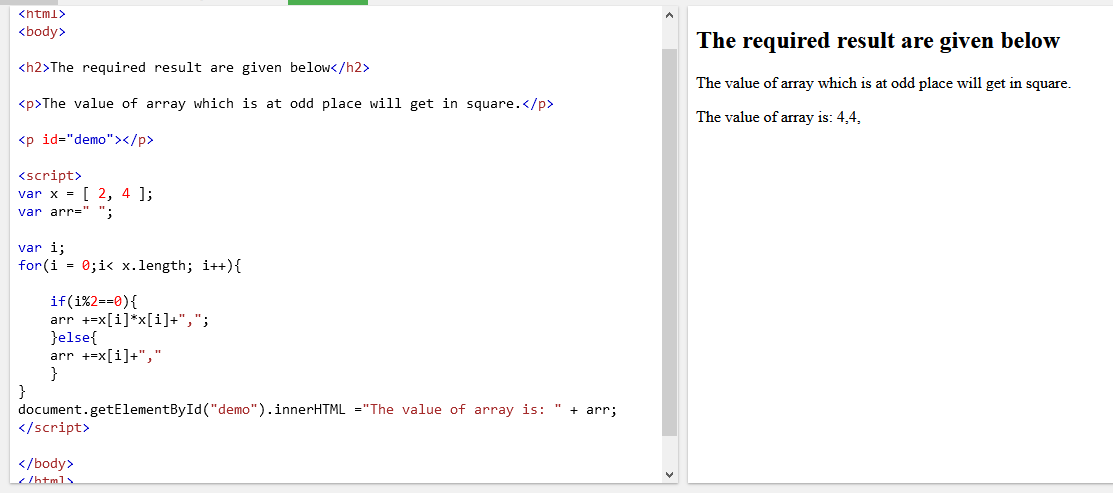This screenshot has width=1113, height=493.
Task: Click the code editor vertical scrollbar thumb
Action: [x=669, y=240]
